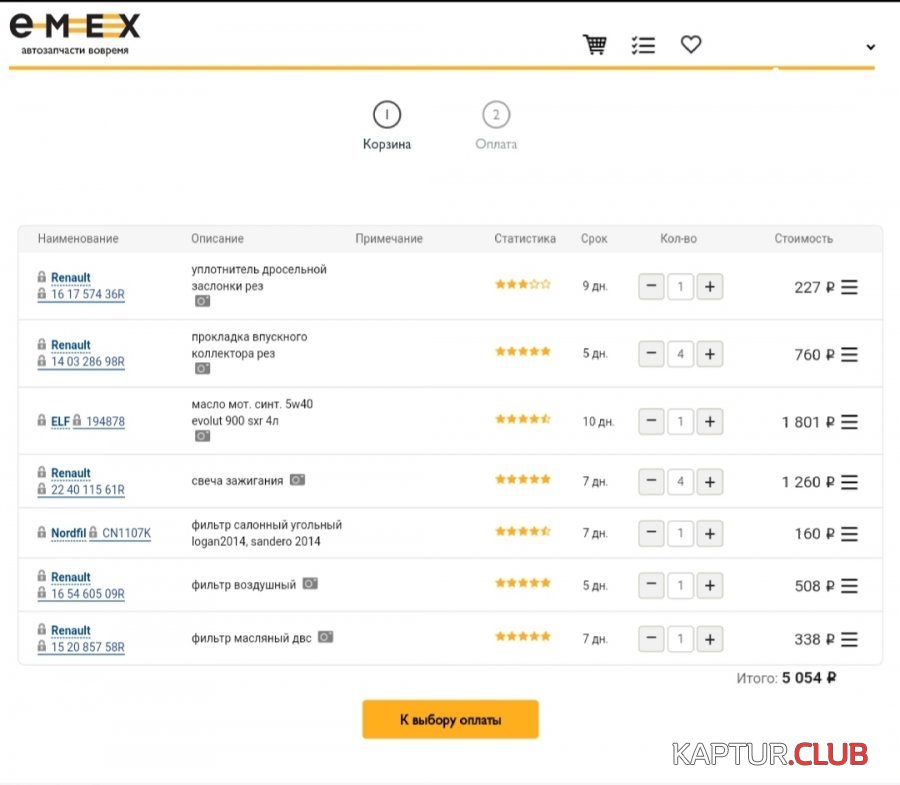Open the checklist orders icon in header
900x785 pixels.
coord(643,45)
